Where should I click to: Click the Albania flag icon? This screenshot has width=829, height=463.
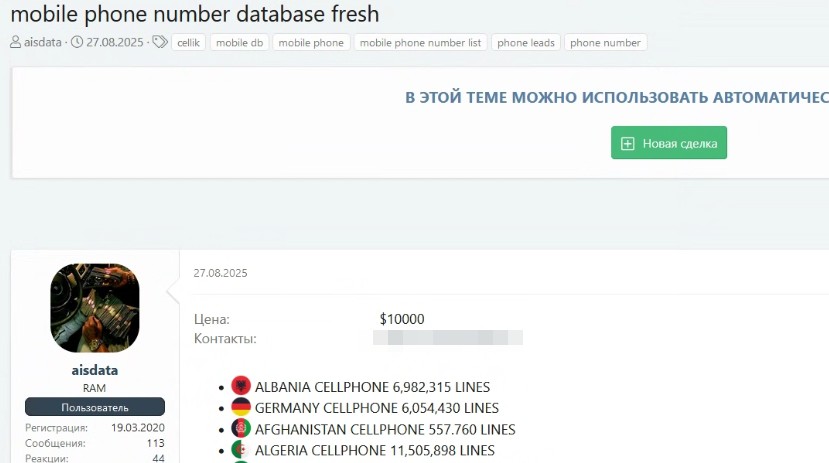point(241,386)
